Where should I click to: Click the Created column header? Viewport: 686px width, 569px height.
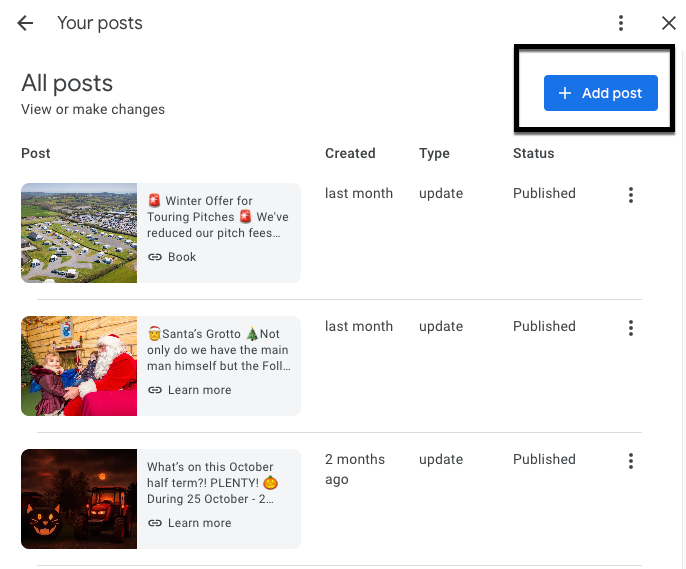pos(350,154)
